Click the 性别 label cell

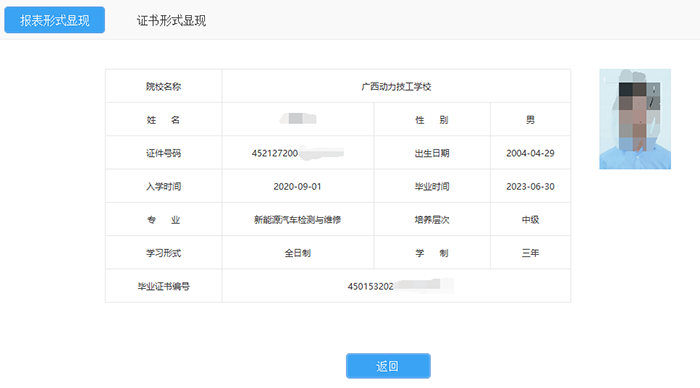432,120
